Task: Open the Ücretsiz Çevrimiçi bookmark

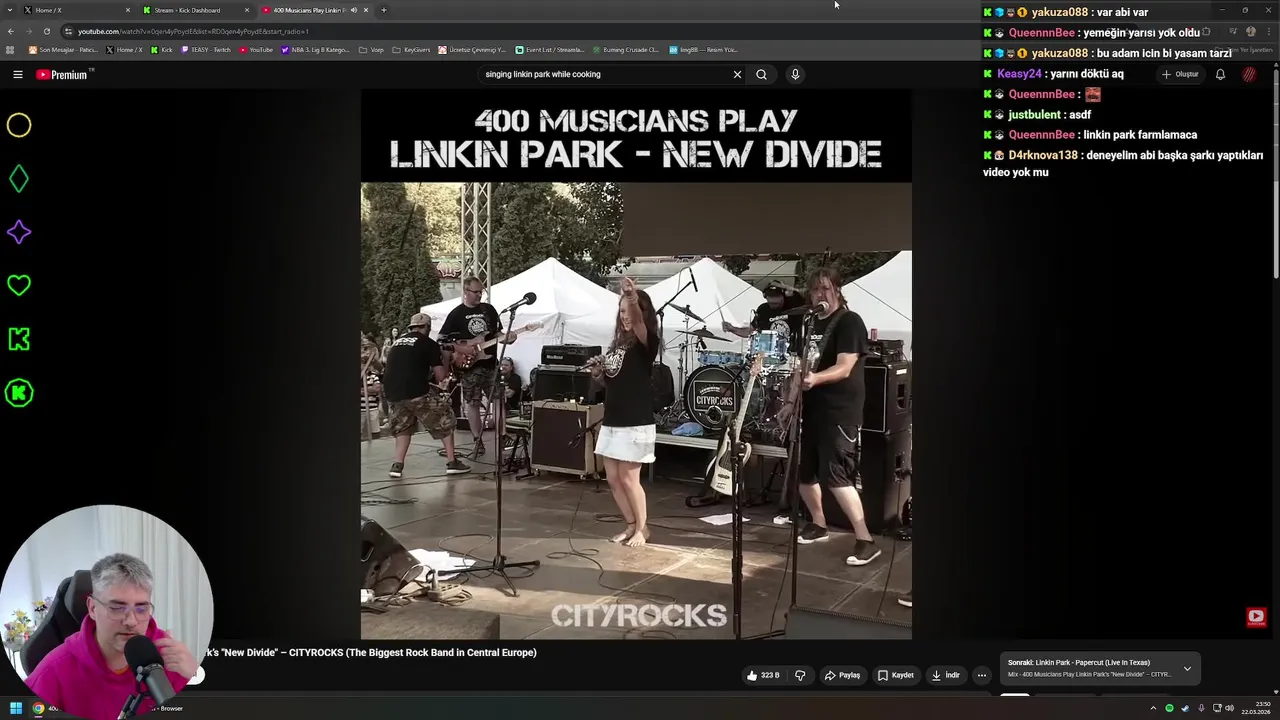Action: click(473, 50)
